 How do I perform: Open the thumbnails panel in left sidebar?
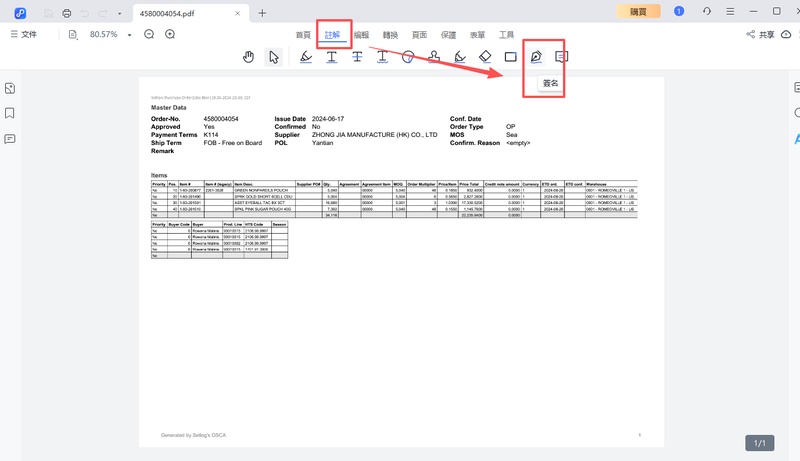(x=10, y=89)
